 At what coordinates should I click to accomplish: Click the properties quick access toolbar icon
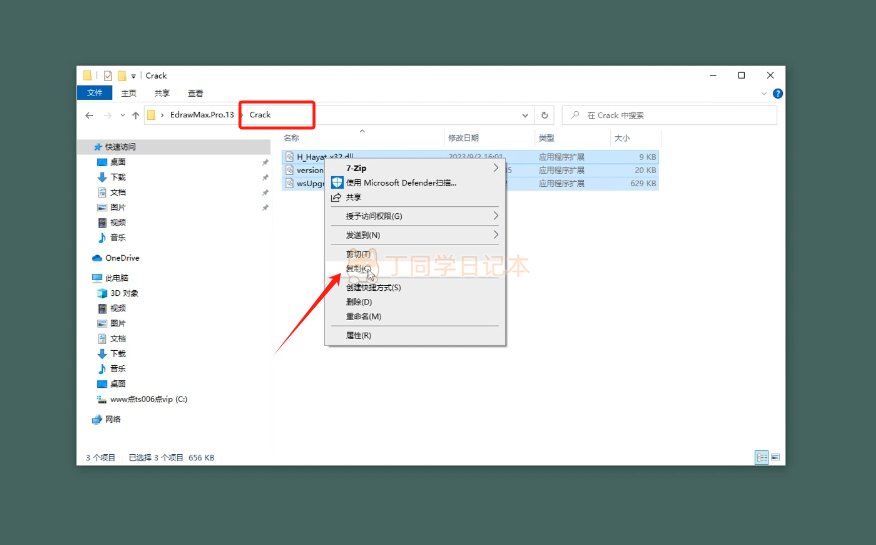108,75
